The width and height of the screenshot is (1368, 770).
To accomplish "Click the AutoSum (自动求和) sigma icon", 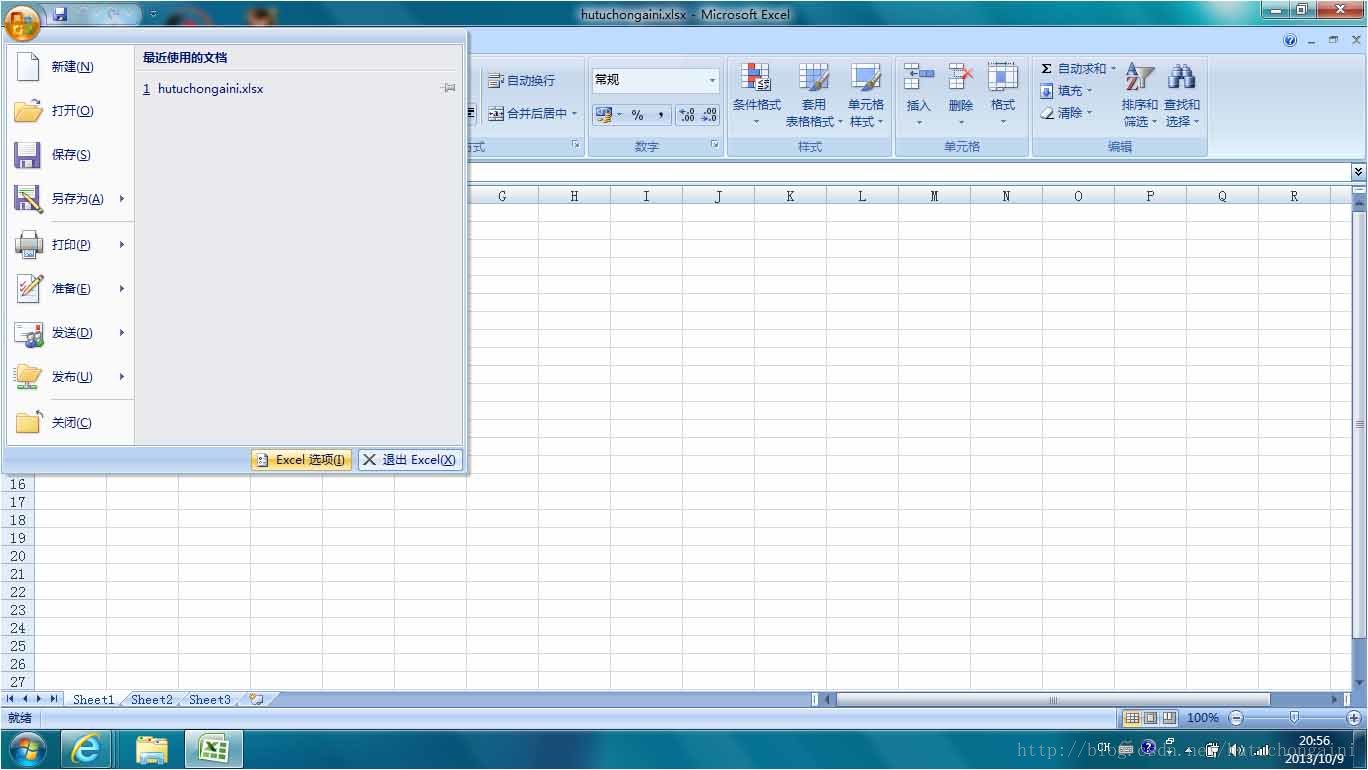I will [1046, 69].
